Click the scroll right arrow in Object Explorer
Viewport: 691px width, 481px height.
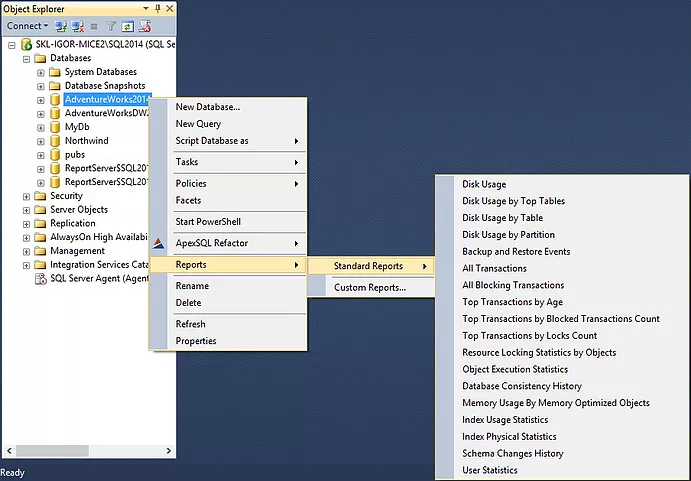click(168, 451)
